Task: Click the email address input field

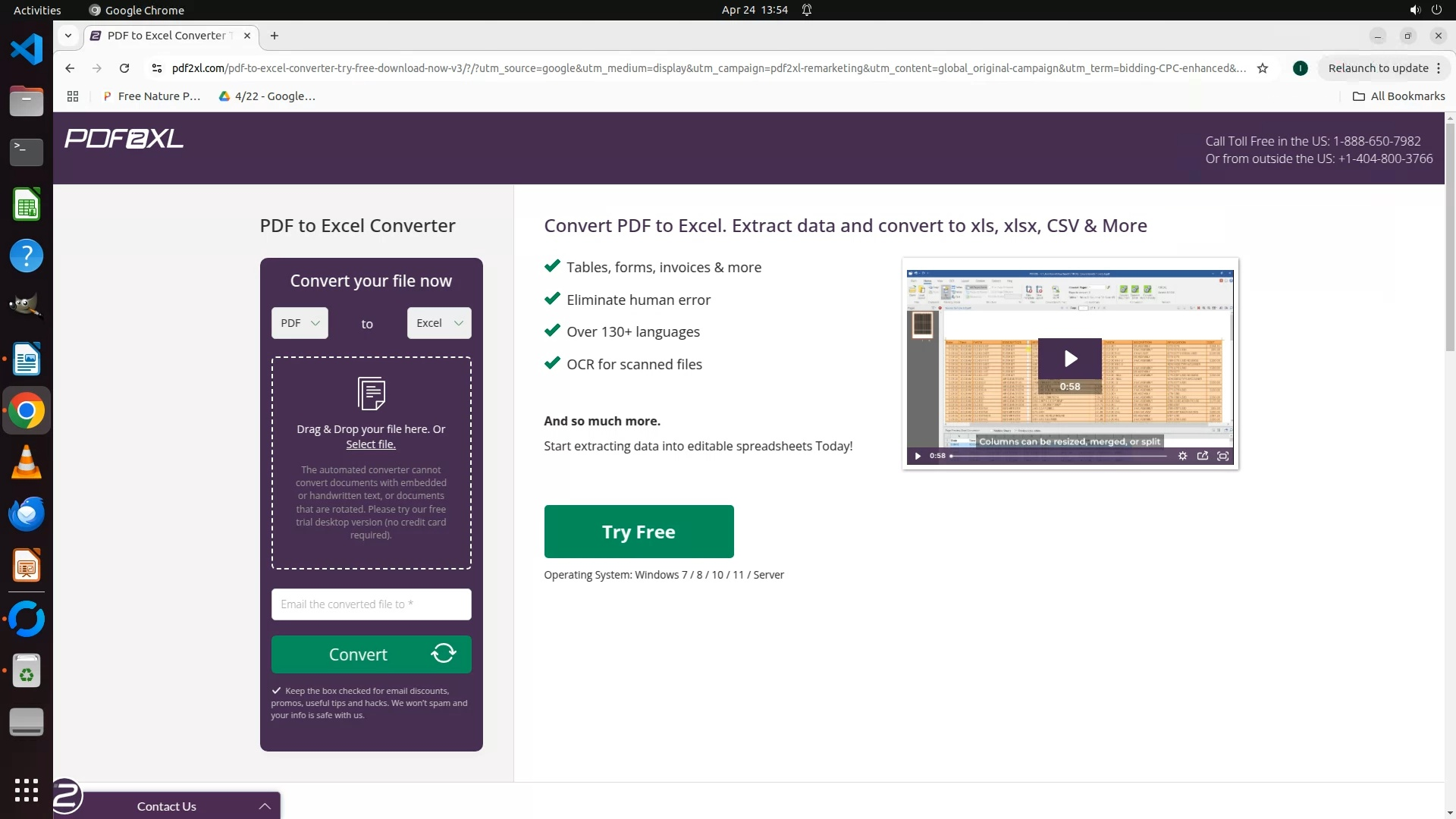Action: pyautogui.click(x=371, y=604)
